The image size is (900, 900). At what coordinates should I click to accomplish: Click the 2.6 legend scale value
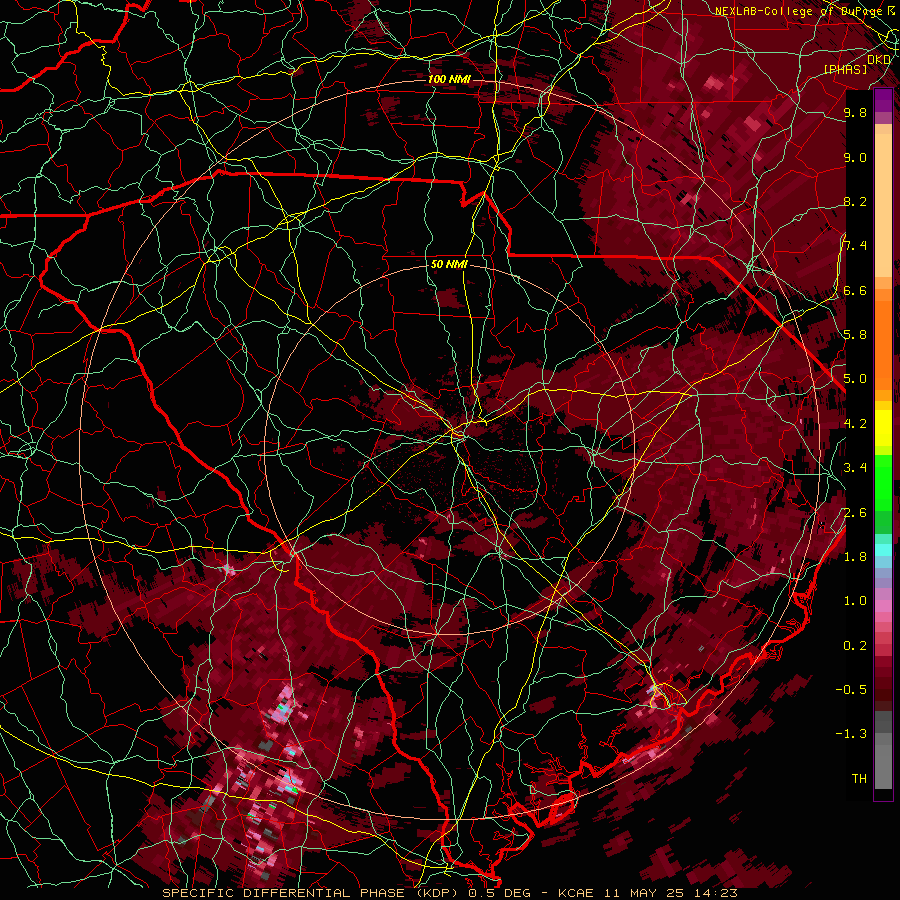click(x=855, y=513)
